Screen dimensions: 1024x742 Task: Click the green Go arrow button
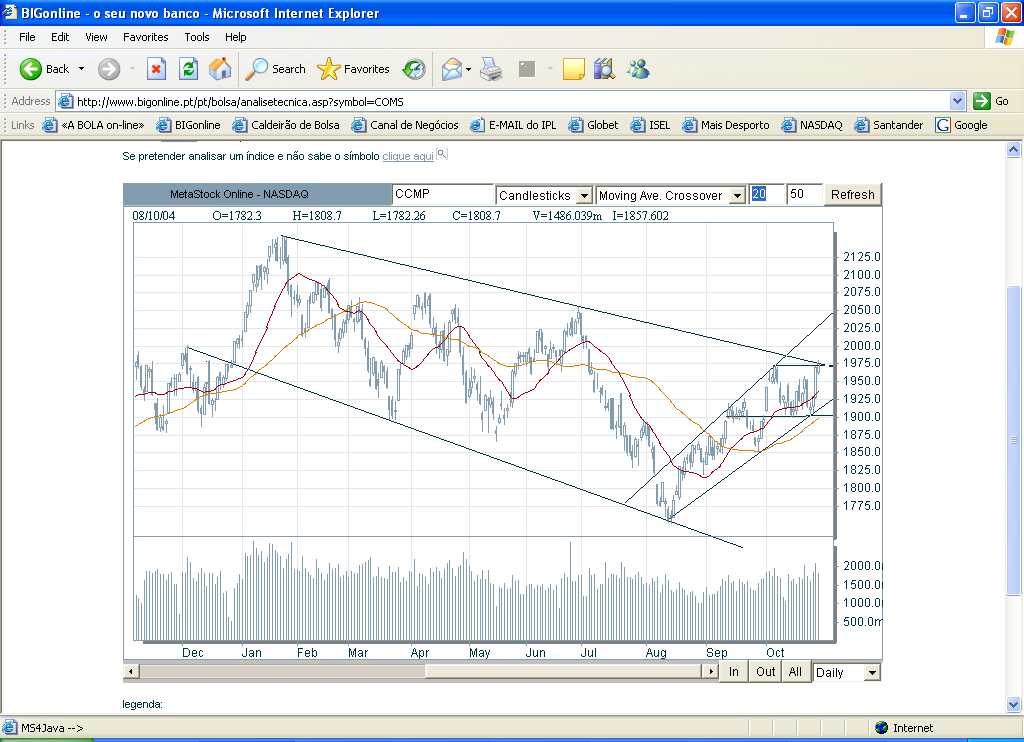(982, 101)
